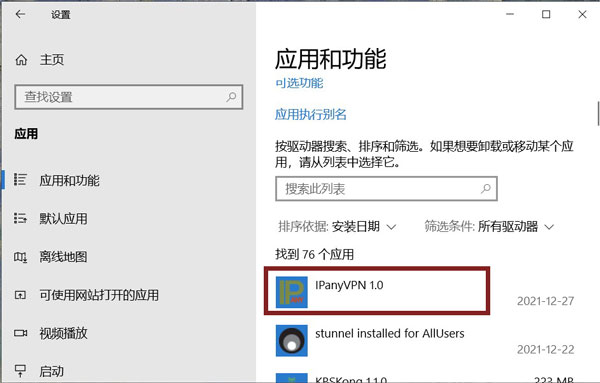Open the 可选功能 link
Viewport: 600px width, 383px height.
click(299, 83)
